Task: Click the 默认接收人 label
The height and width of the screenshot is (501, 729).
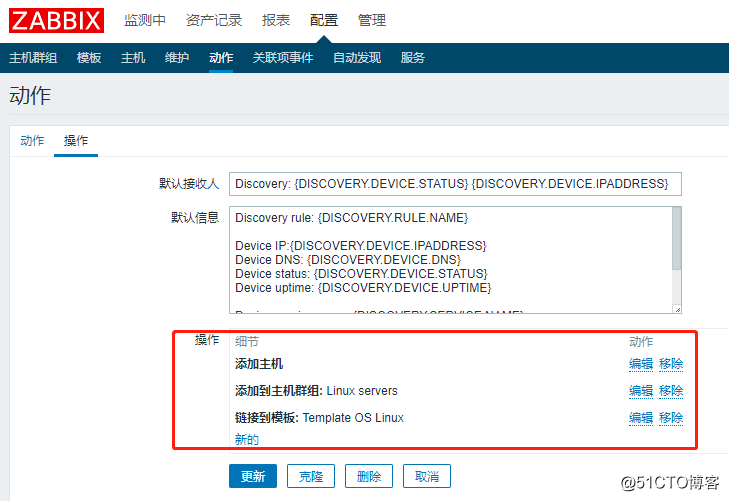Action: pos(188,184)
